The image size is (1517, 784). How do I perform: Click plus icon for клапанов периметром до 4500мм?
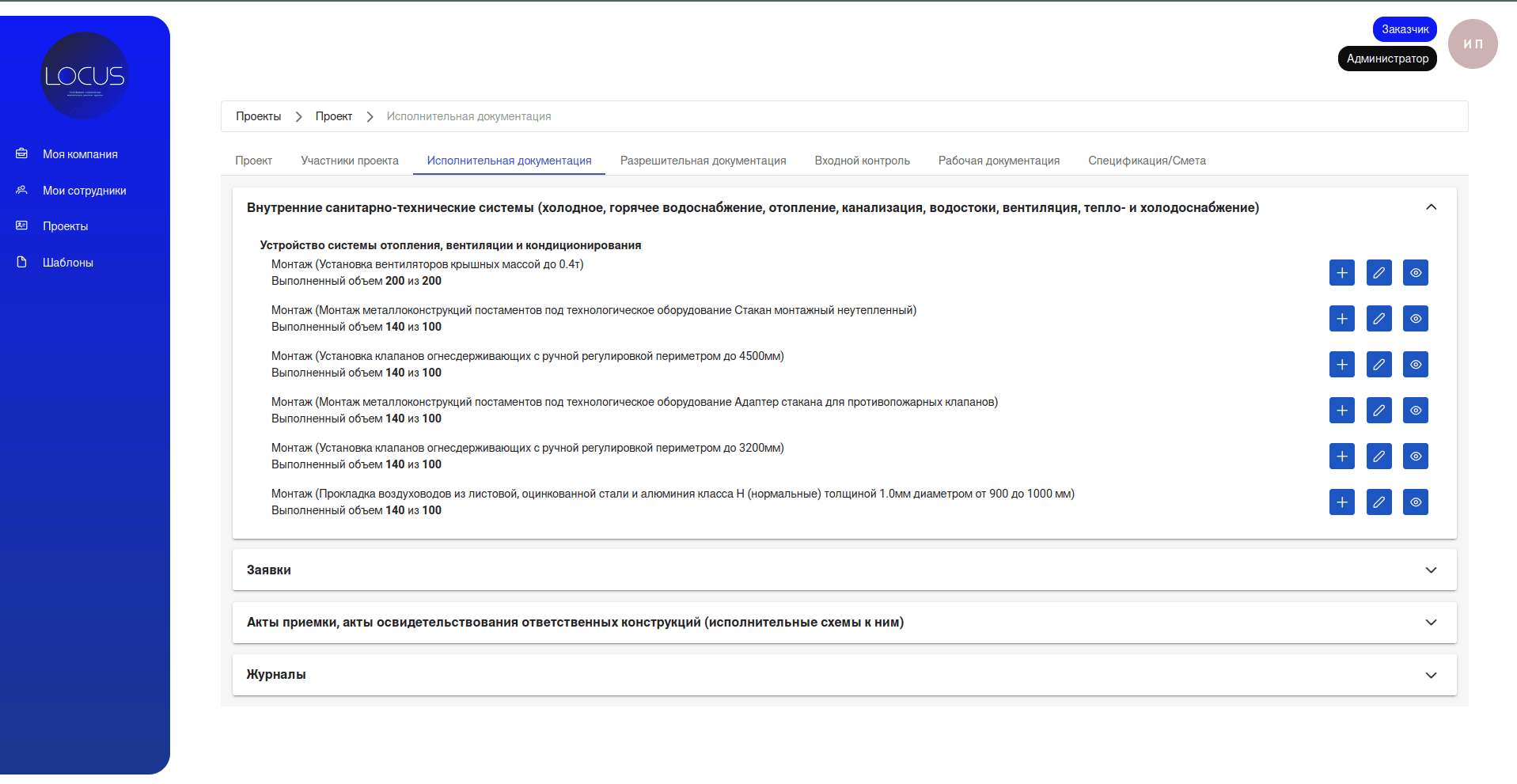point(1341,365)
